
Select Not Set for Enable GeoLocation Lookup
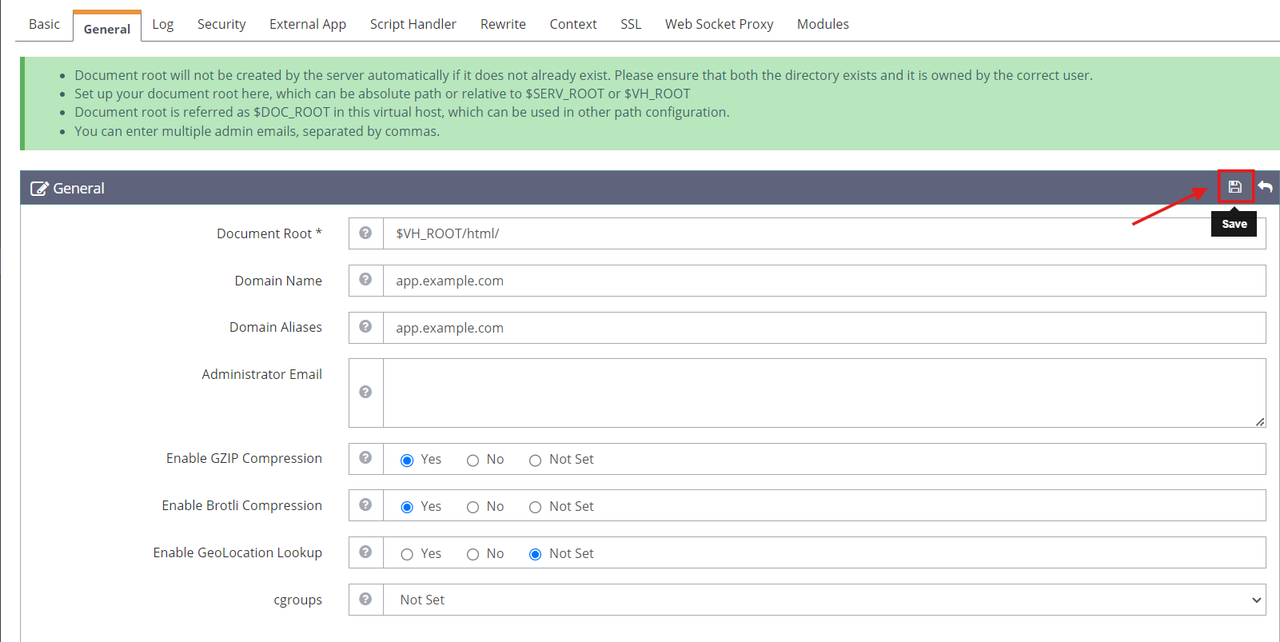(535, 554)
